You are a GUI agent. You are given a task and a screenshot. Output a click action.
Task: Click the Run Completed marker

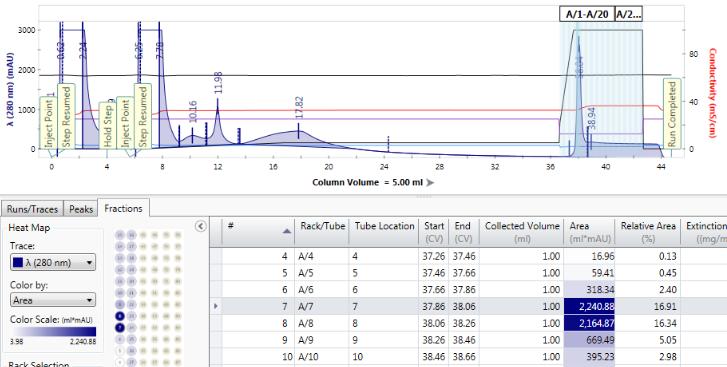click(x=672, y=114)
